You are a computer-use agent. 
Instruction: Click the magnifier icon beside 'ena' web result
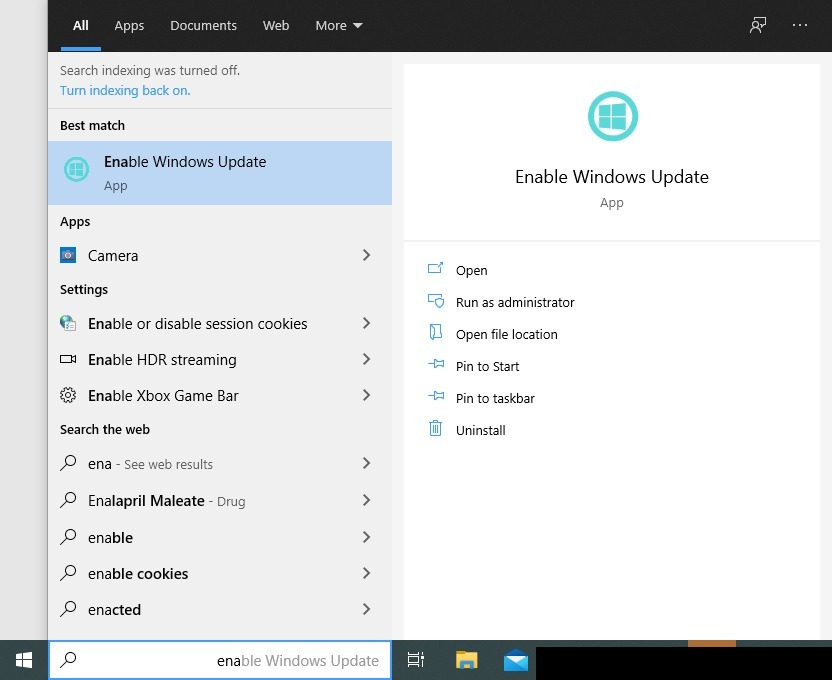[x=68, y=463]
